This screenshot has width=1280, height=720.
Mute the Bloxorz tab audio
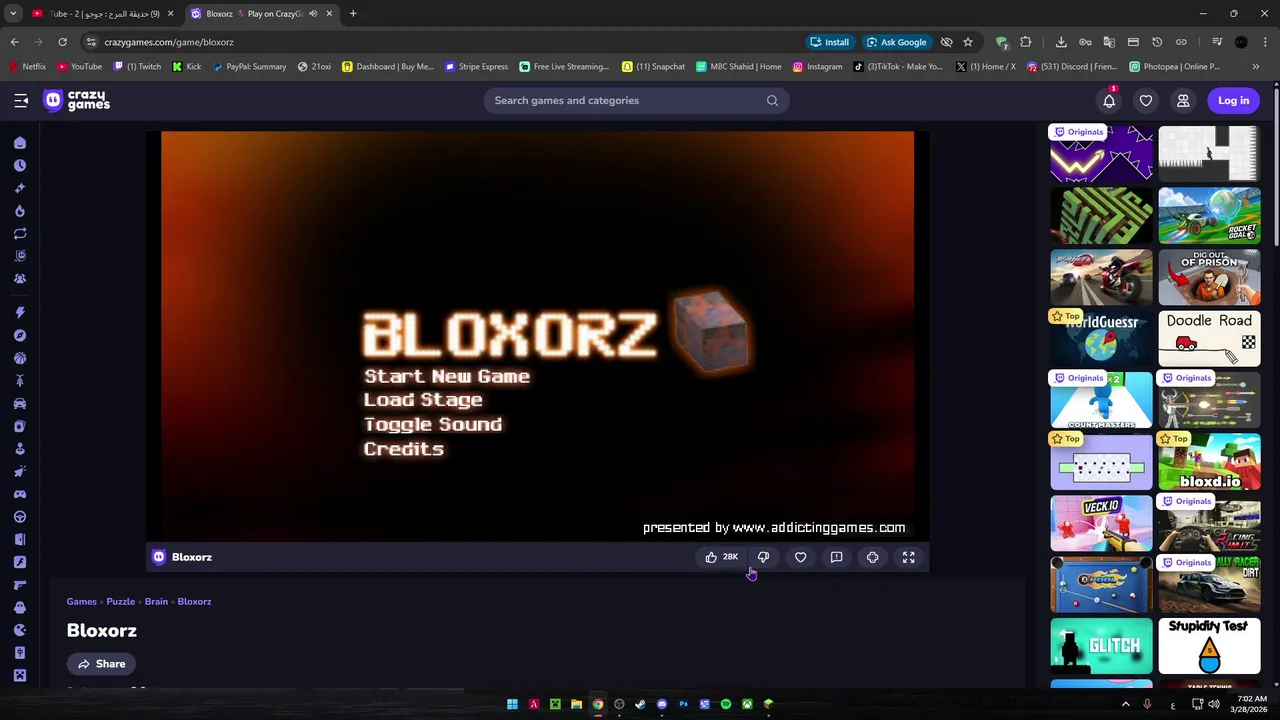(x=313, y=14)
